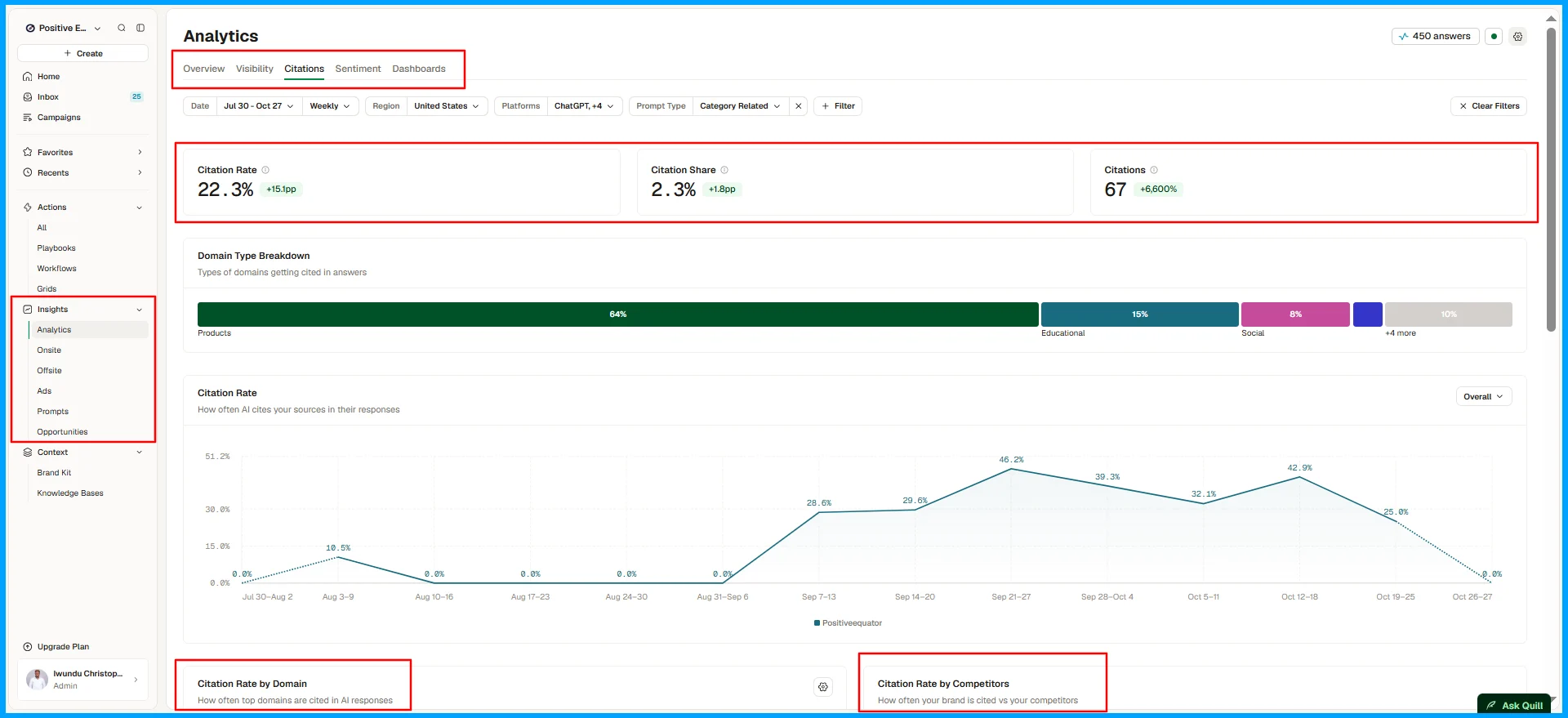
Task: Open the Ask Quill assistant
Action: pyautogui.click(x=1515, y=705)
